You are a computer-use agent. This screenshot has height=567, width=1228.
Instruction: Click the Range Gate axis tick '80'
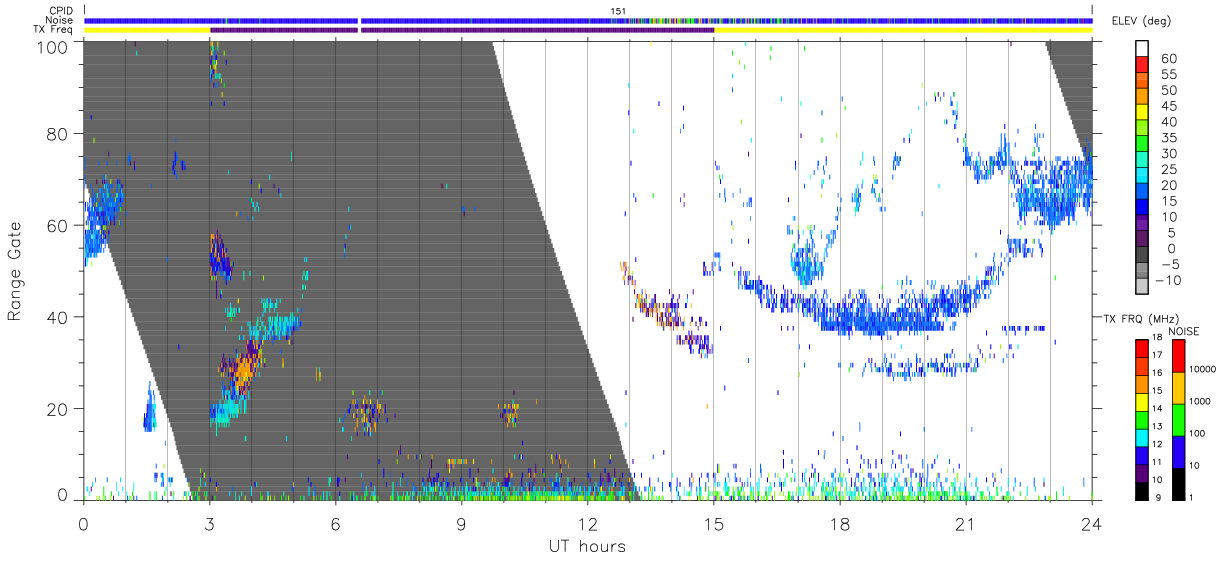tap(58, 134)
